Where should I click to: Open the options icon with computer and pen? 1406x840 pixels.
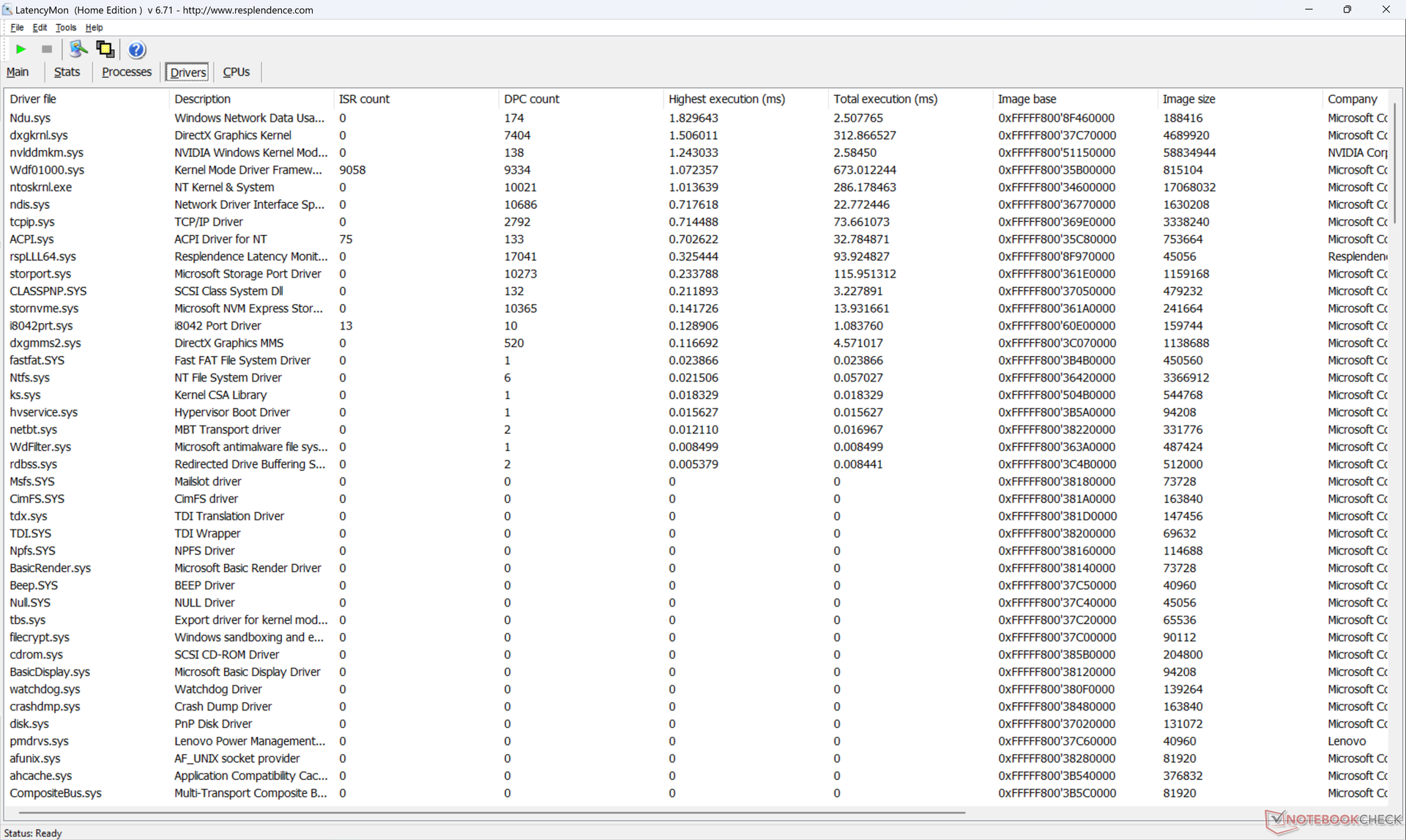(x=78, y=49)
